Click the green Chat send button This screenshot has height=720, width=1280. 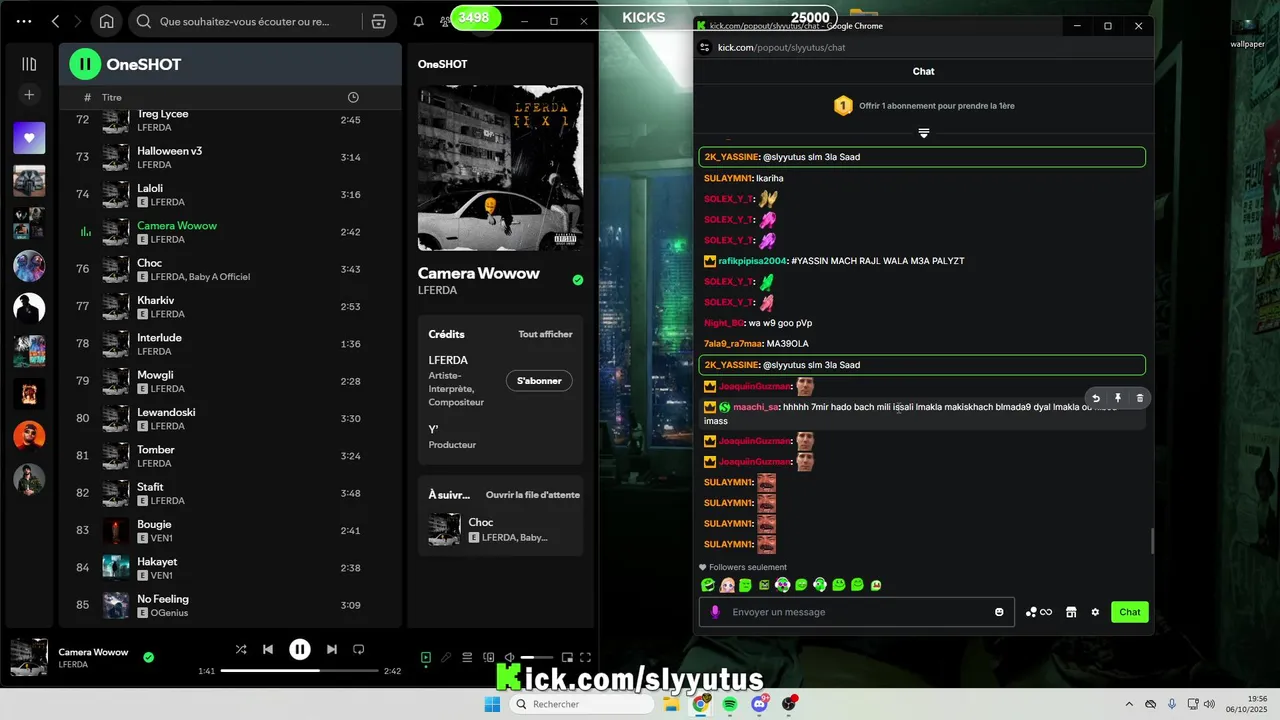pos(1130,612)
